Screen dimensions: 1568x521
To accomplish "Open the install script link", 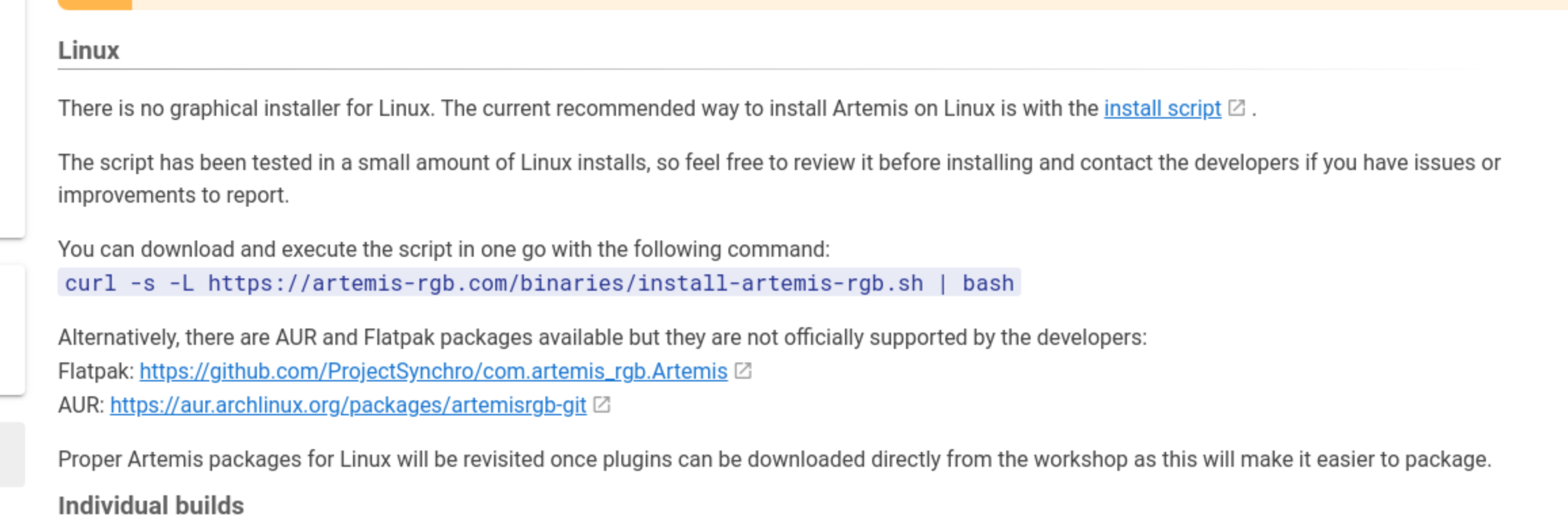I will point(1162,108).
